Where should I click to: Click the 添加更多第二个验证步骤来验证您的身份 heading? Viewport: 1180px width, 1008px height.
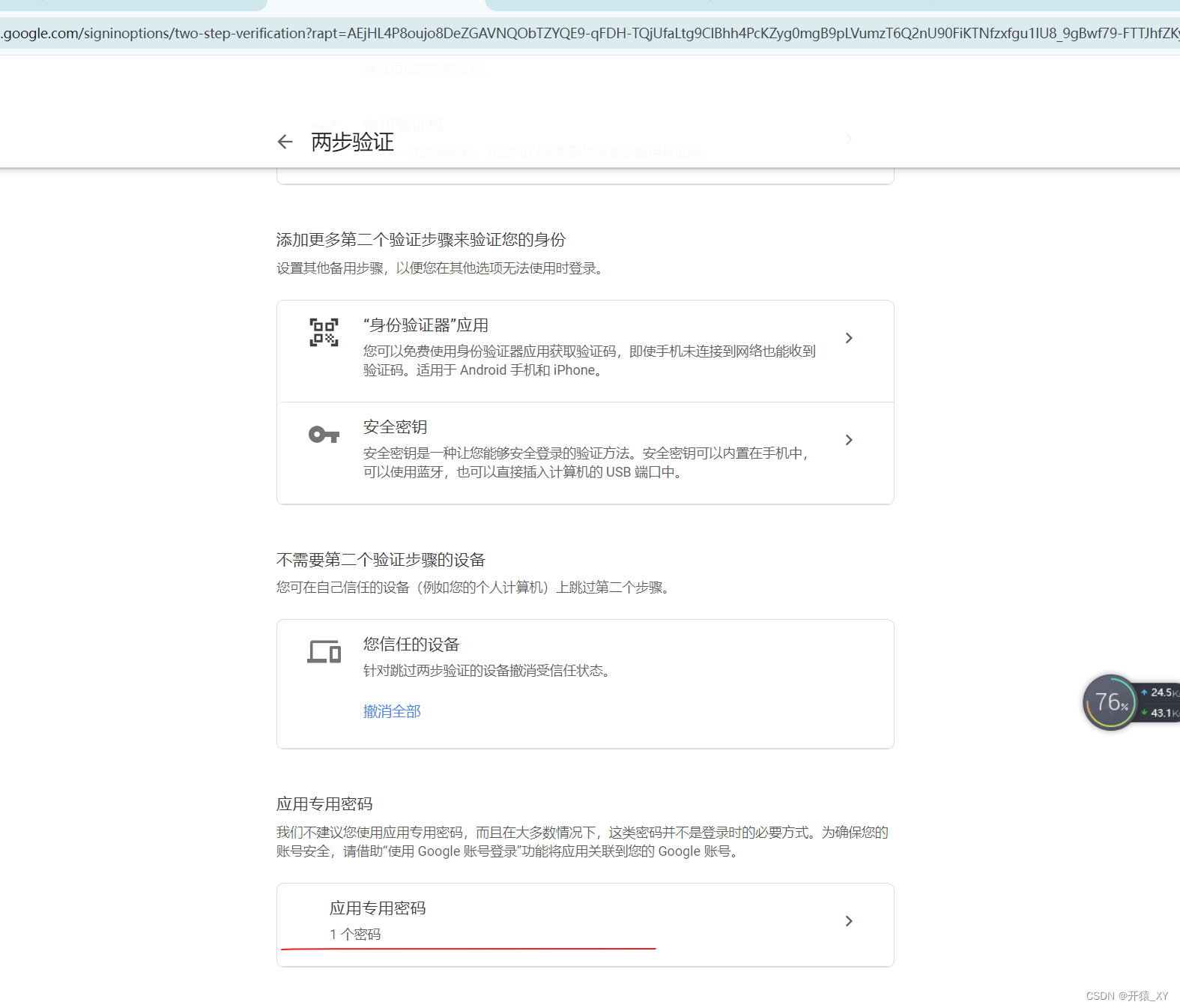[421, 240]
